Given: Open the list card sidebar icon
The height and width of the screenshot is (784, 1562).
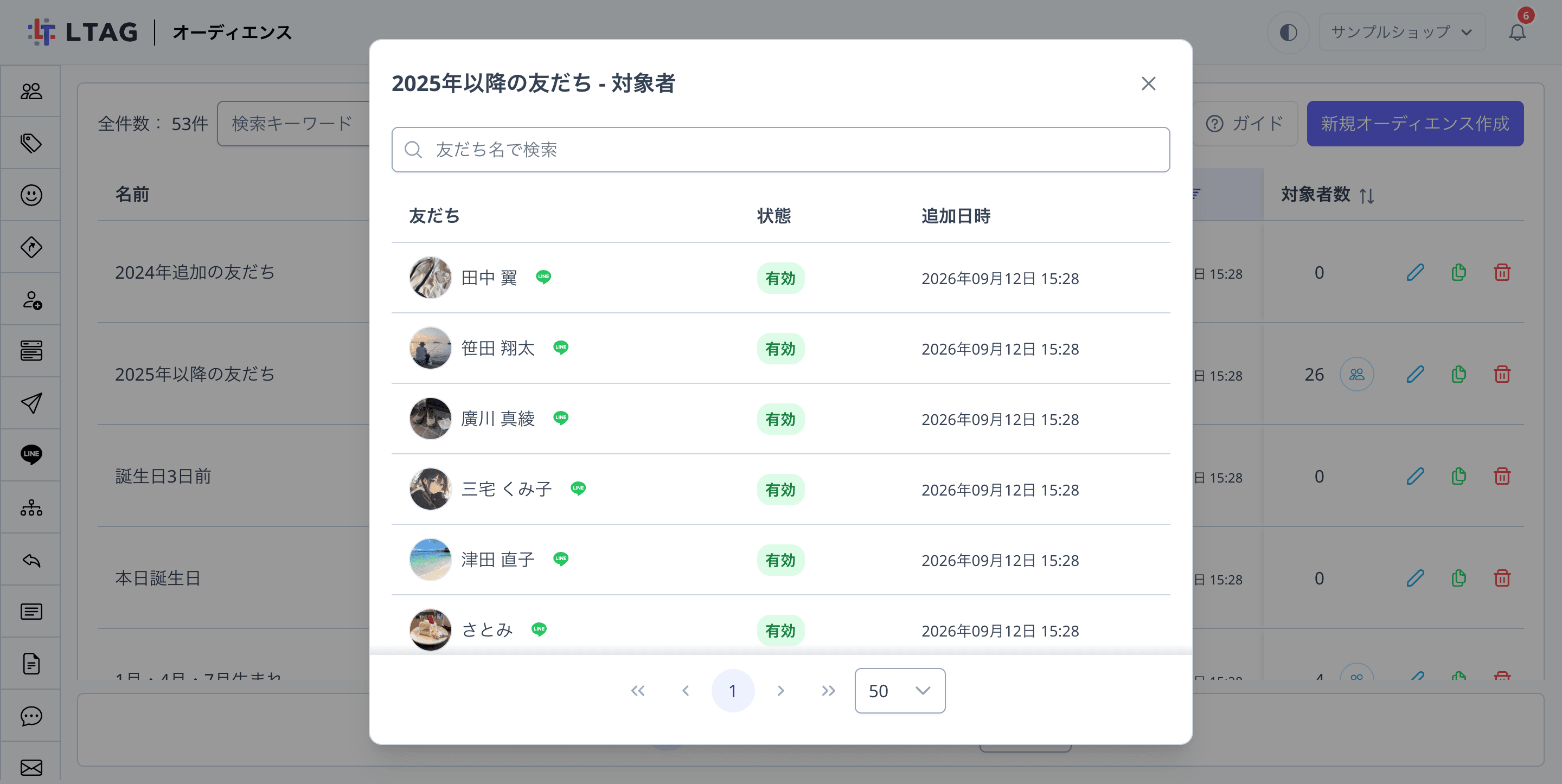Looking at the screenshot, I should pyautogui.click(x=31, y=612).
